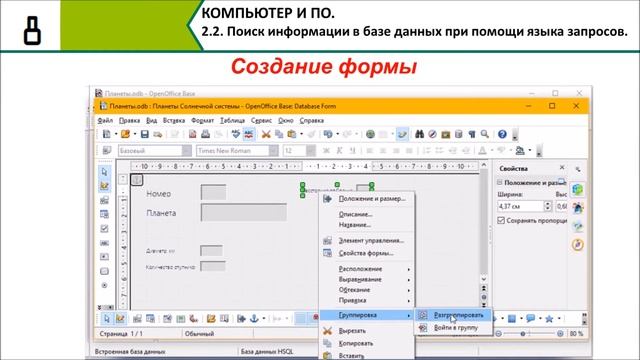The image size is (640, 360).
Task: Open the Navigator compass icon in the toolbar
Action: [x=432, y=134]
